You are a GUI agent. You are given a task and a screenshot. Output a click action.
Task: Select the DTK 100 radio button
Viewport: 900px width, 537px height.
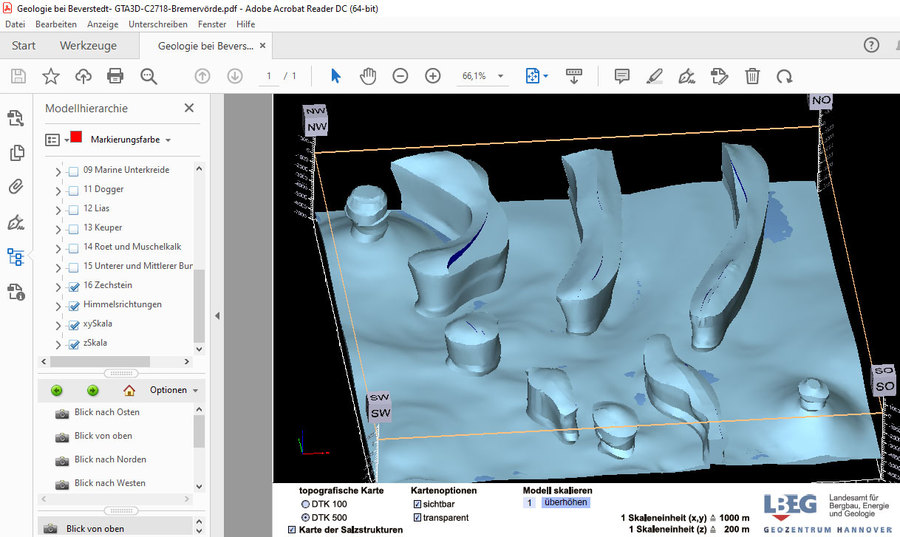tap(306, 504)
